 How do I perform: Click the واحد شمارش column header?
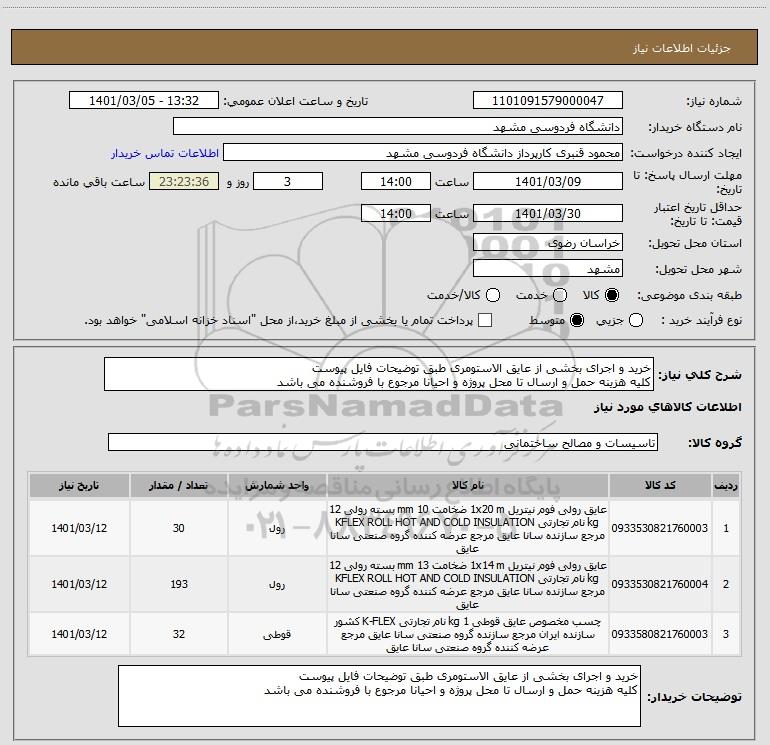click(277, 485)
